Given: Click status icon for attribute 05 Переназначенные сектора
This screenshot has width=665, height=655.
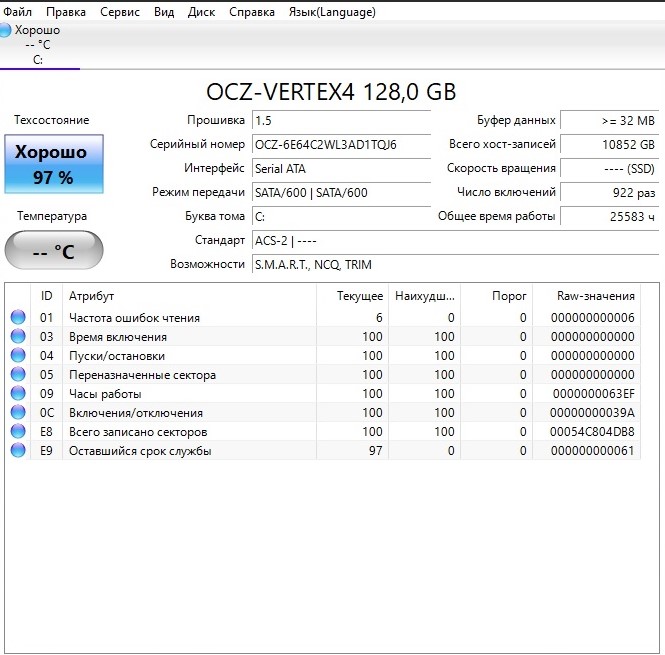Looking at the screenshot, I should click(18, 375).
